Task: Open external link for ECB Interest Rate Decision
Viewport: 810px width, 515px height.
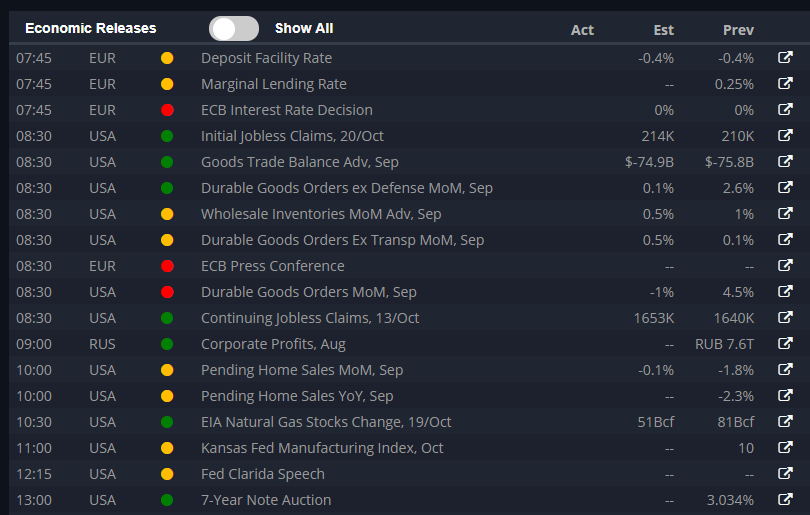Action: tap(785, 110)
